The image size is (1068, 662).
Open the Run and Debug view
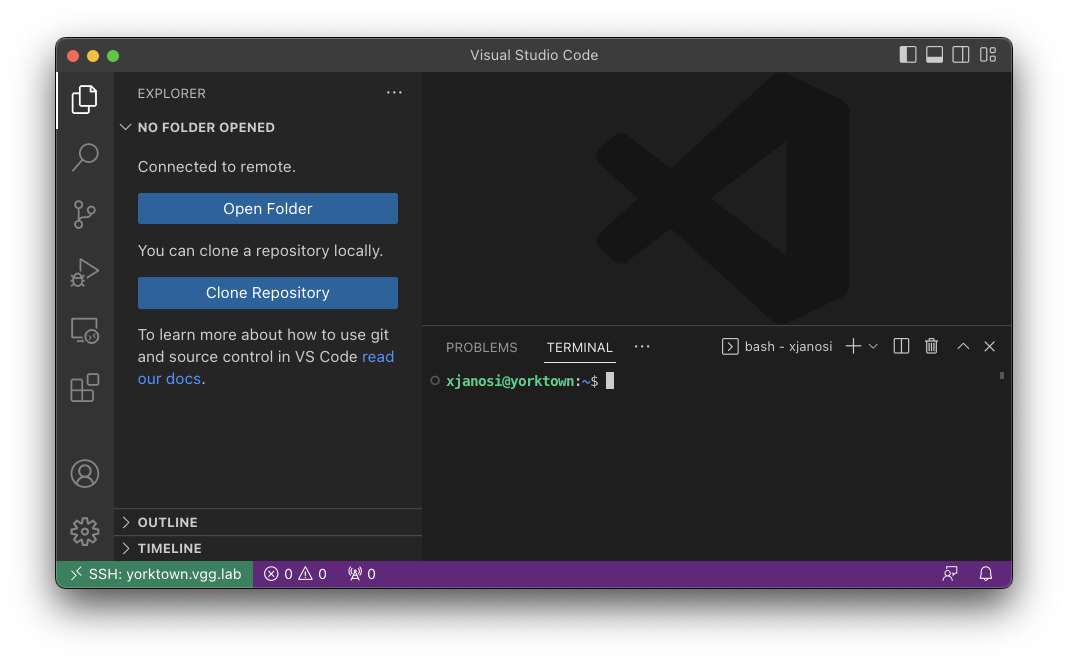pos(84,272)
